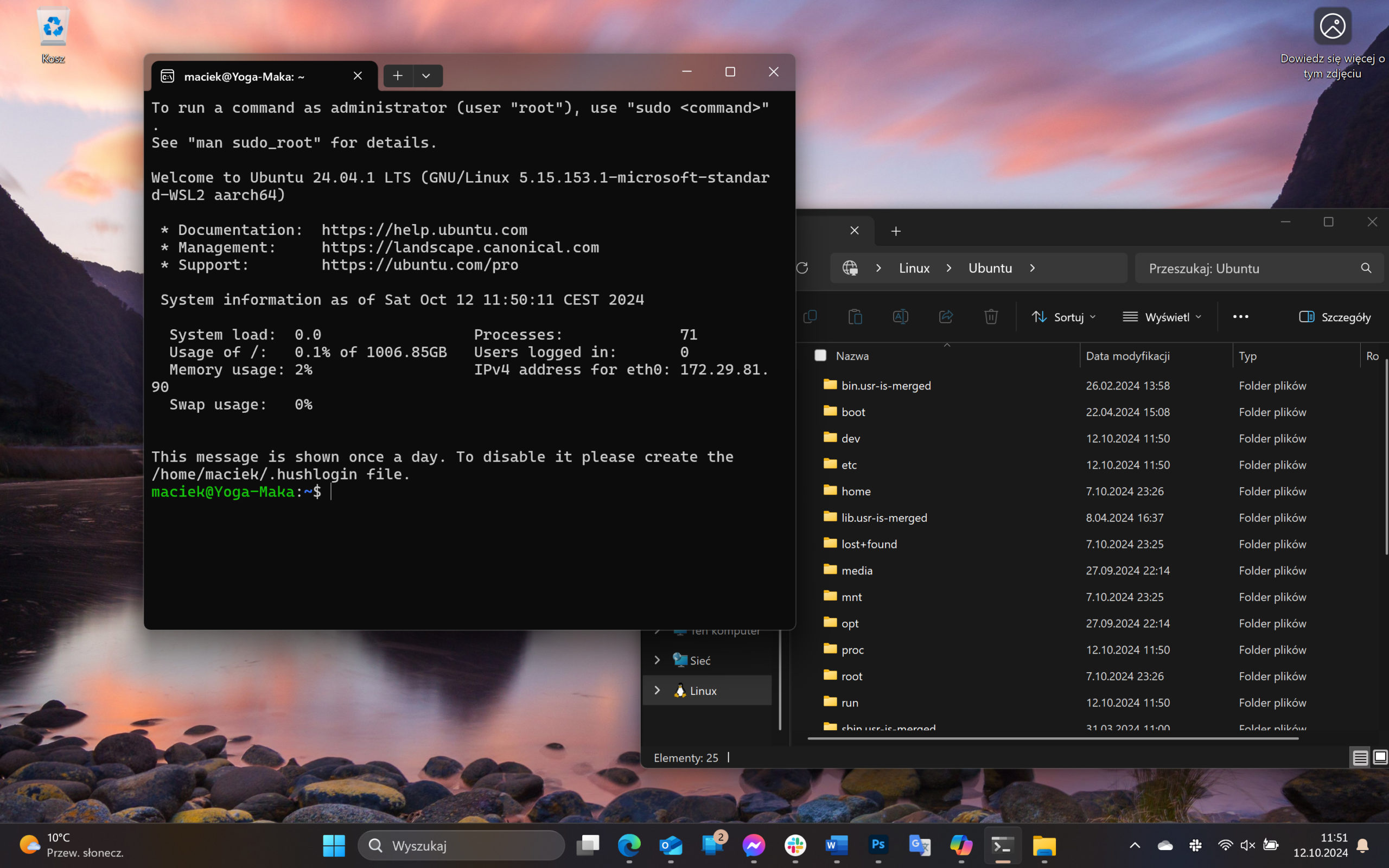Click the Rename icon in Explorer toolbar

click(901, 316)
